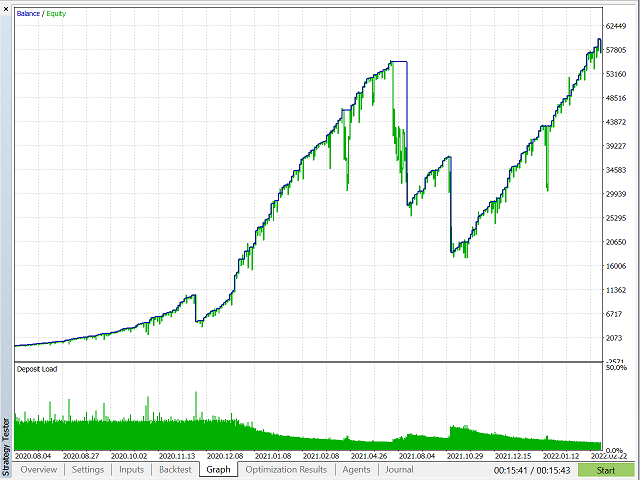
Task: Select the Graph tab
Action: (218, 469)
